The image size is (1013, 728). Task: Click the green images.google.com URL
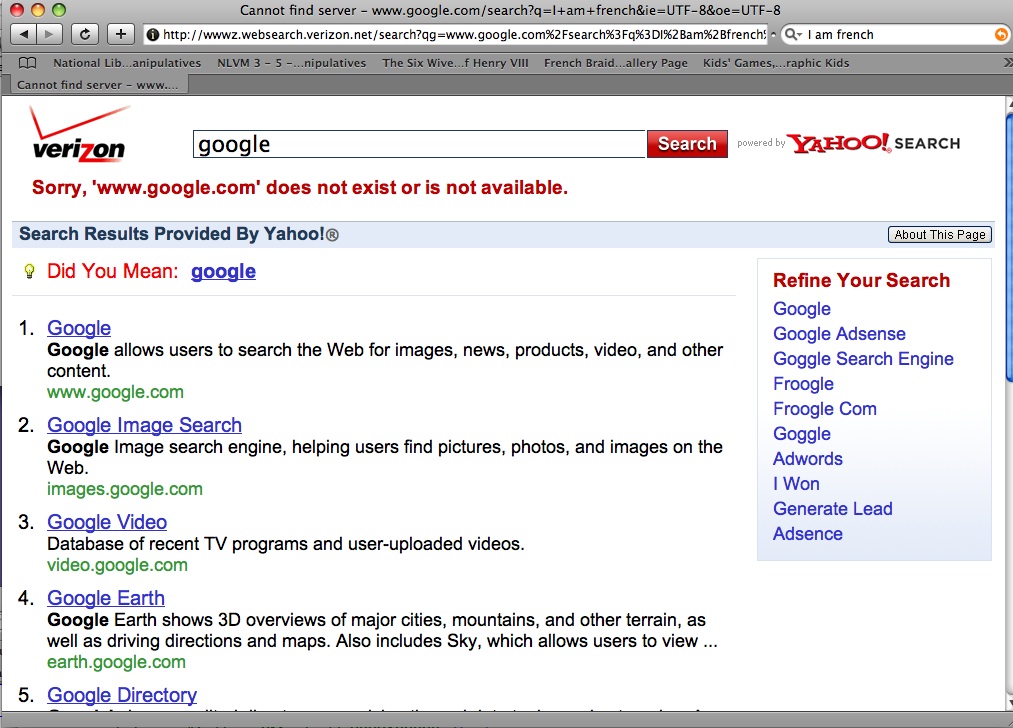coord(125,489)
